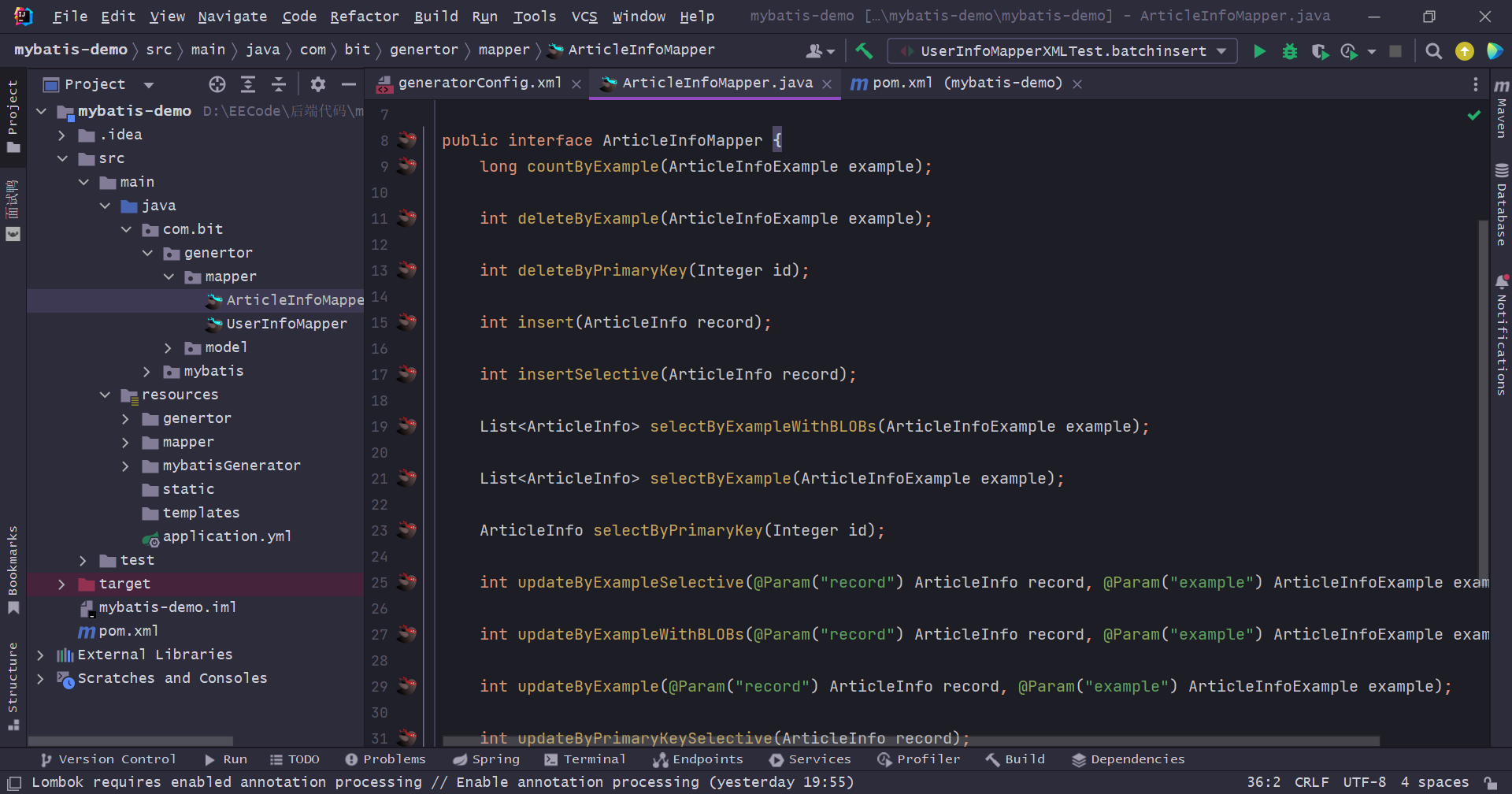Open the dropdown arrow beside profiler run
Viewport: 1512px width, 794px height.
pos(1372,51)
